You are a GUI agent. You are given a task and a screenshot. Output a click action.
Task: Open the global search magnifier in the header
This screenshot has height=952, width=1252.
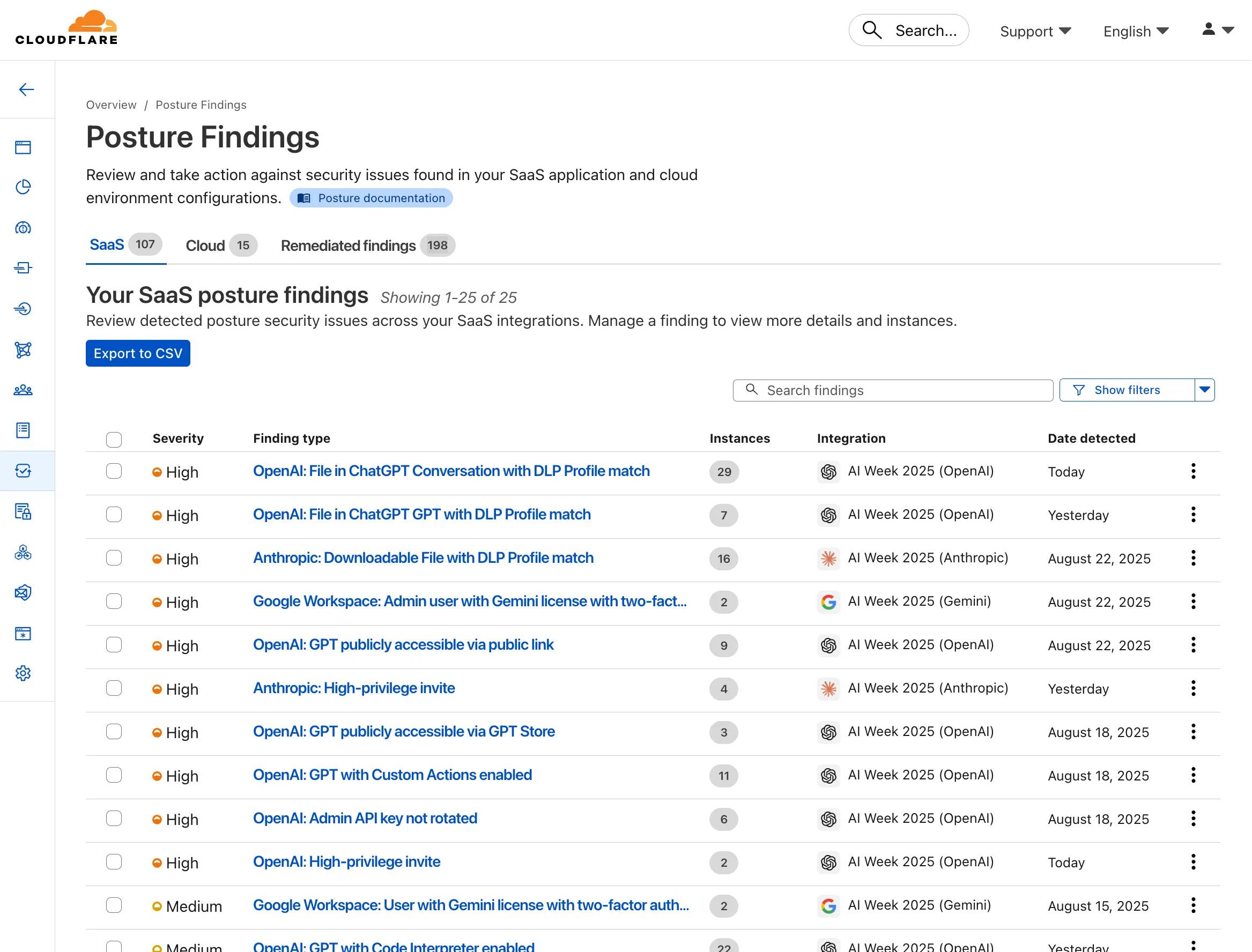point(872,30)
